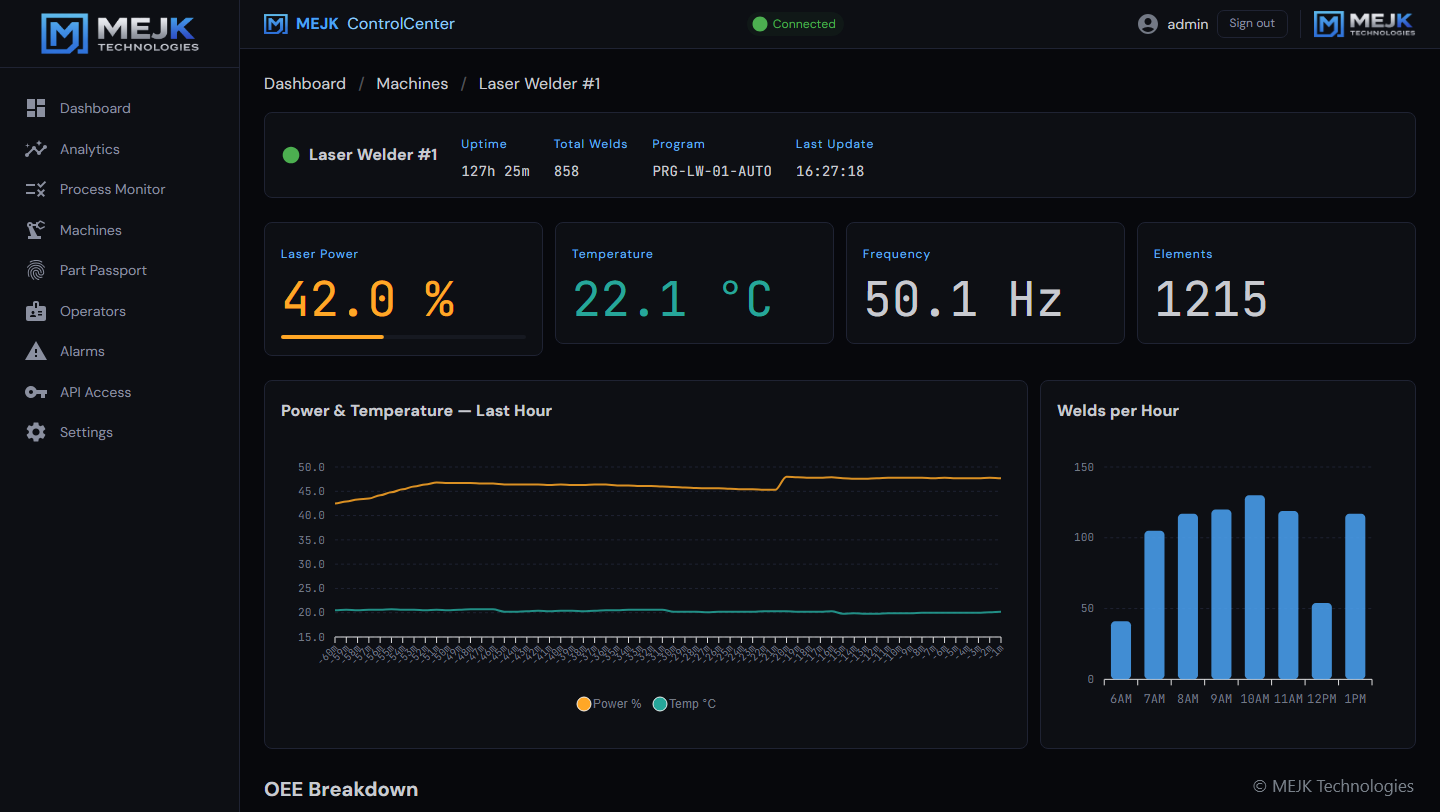The height and width of the screenshot is (812, 1440).
Task: Click the Laser Welder #1 card title
Action: [x=373, y=155]
